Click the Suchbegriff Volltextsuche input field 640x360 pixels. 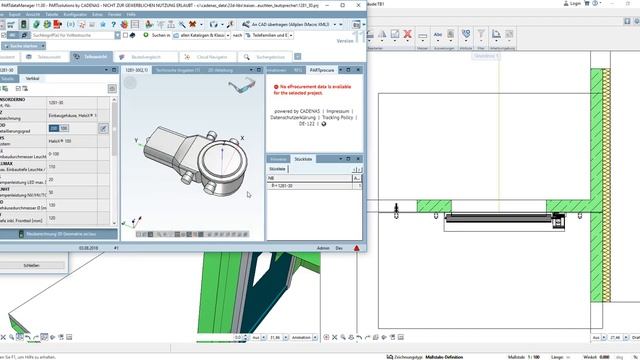73,36
